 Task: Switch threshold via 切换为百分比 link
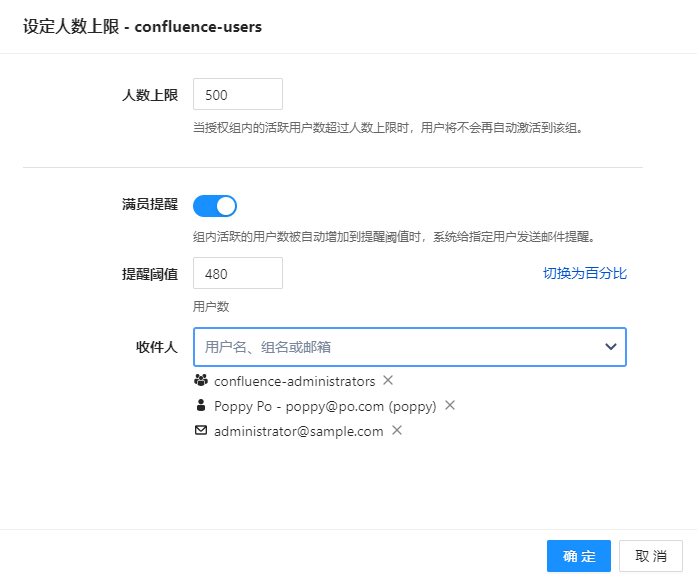coord(584,273)
